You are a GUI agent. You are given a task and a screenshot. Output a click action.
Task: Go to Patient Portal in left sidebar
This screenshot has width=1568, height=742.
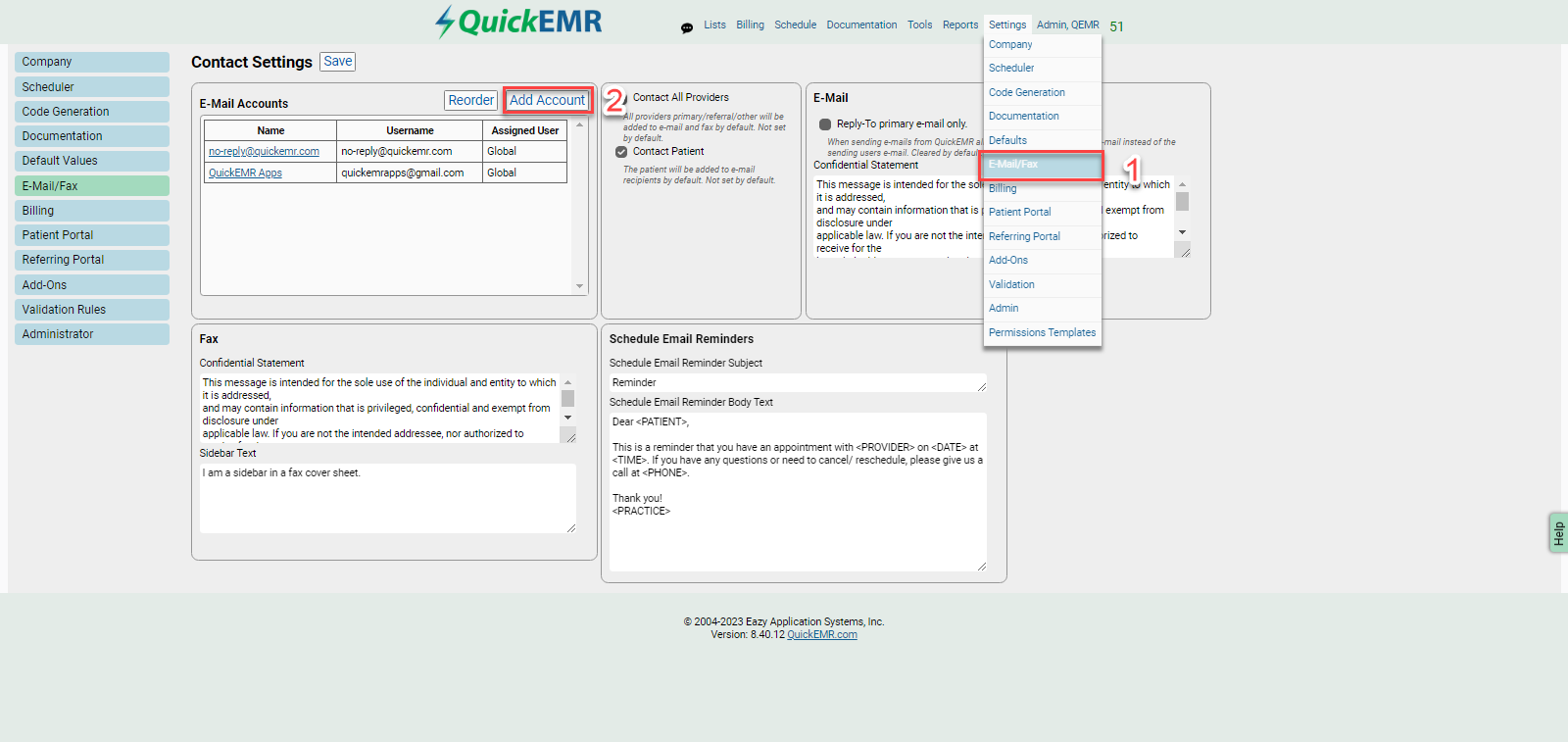[x=92, y=235]
